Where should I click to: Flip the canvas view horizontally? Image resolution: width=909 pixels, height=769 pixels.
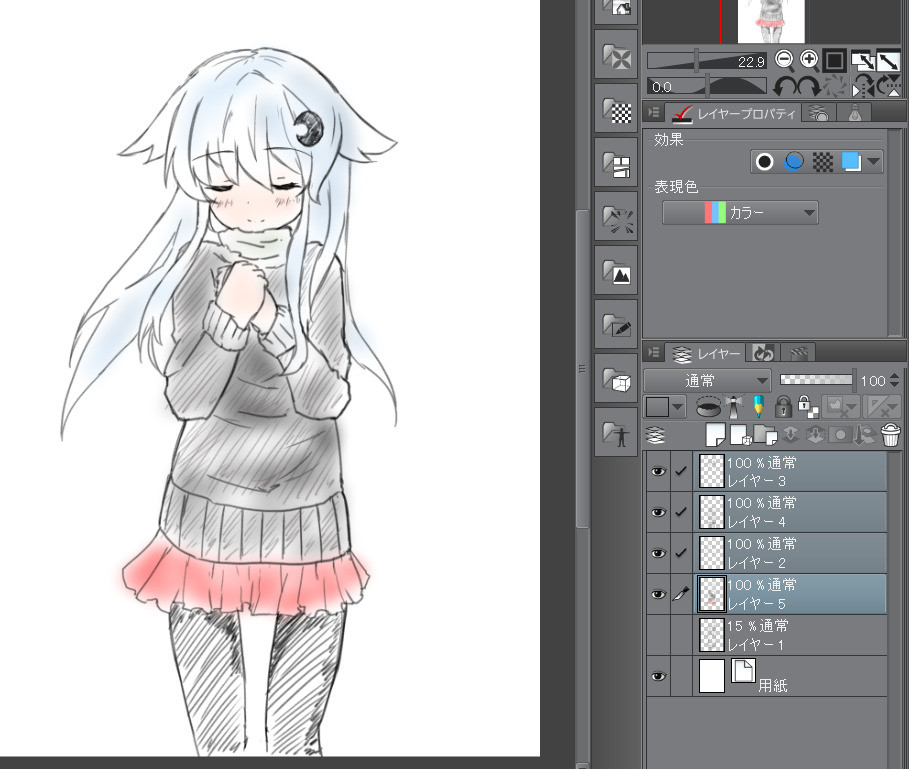click(x=863, y=86)
